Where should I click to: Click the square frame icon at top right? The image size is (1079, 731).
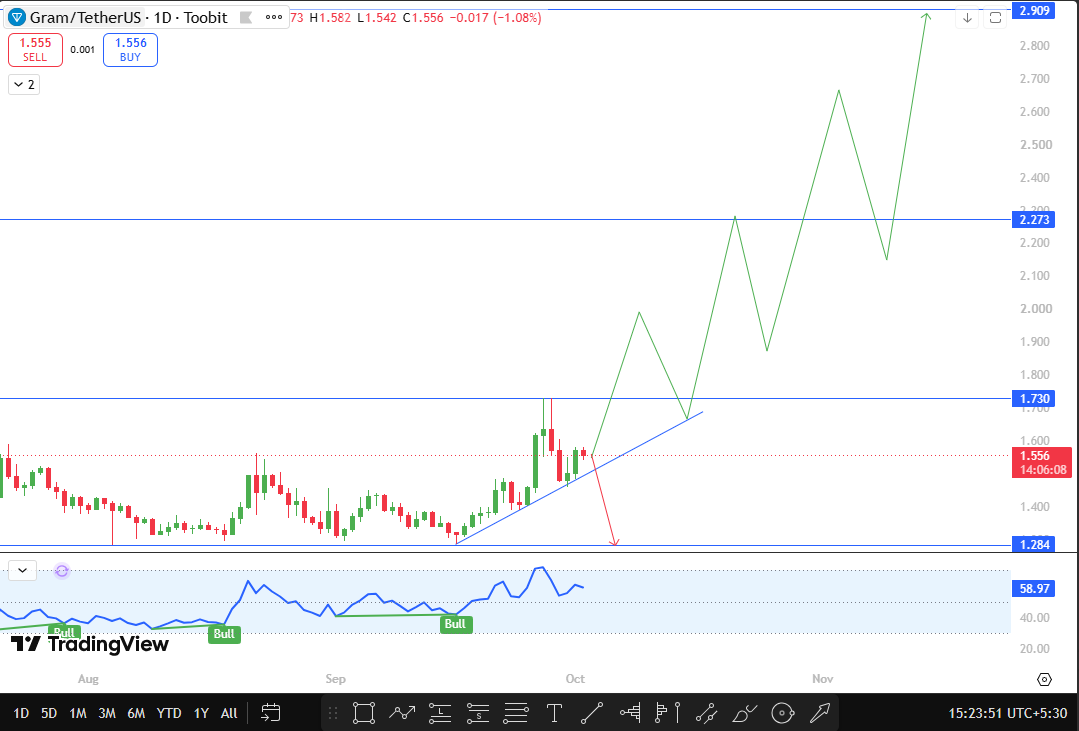pos(995,18)
